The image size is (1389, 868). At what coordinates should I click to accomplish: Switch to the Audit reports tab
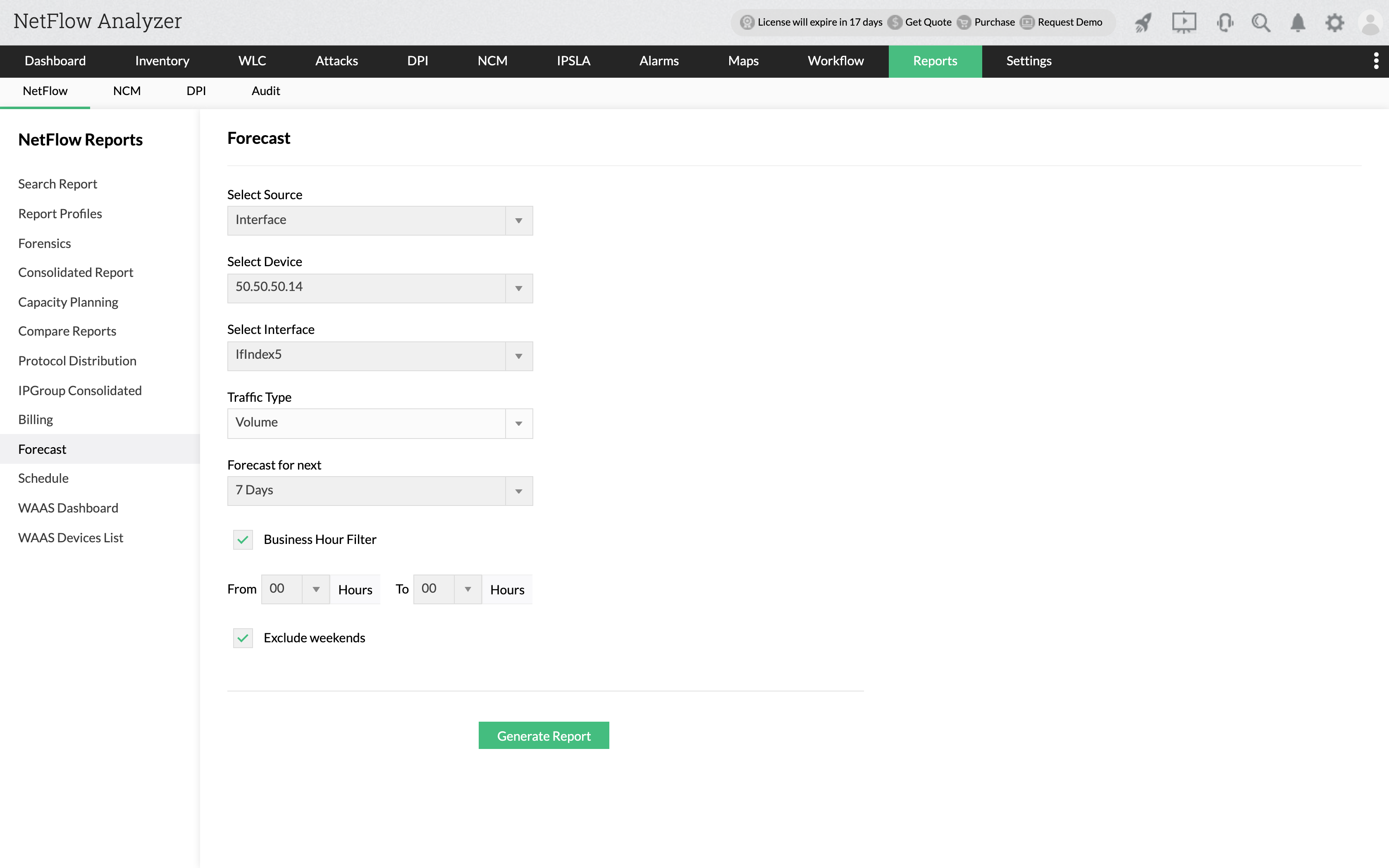tap(265, 91)
